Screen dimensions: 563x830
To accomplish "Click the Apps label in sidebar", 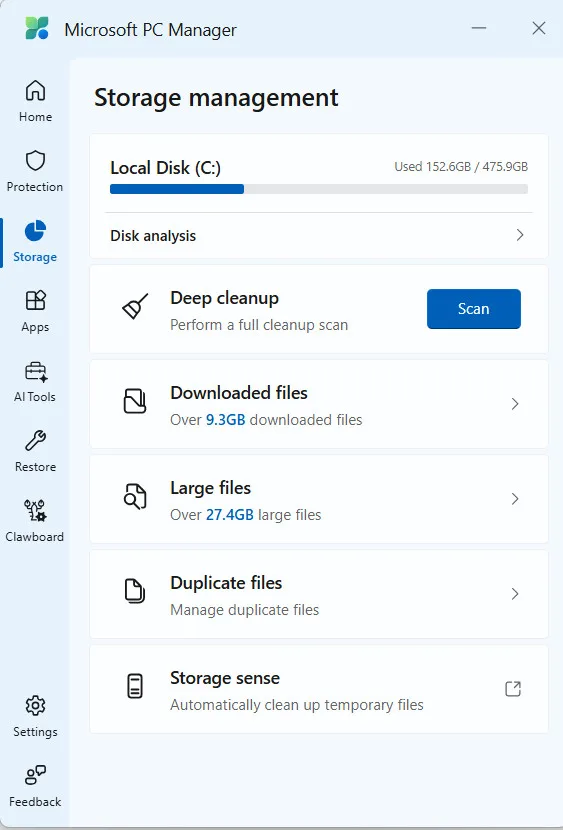I will tap(35, 328).
